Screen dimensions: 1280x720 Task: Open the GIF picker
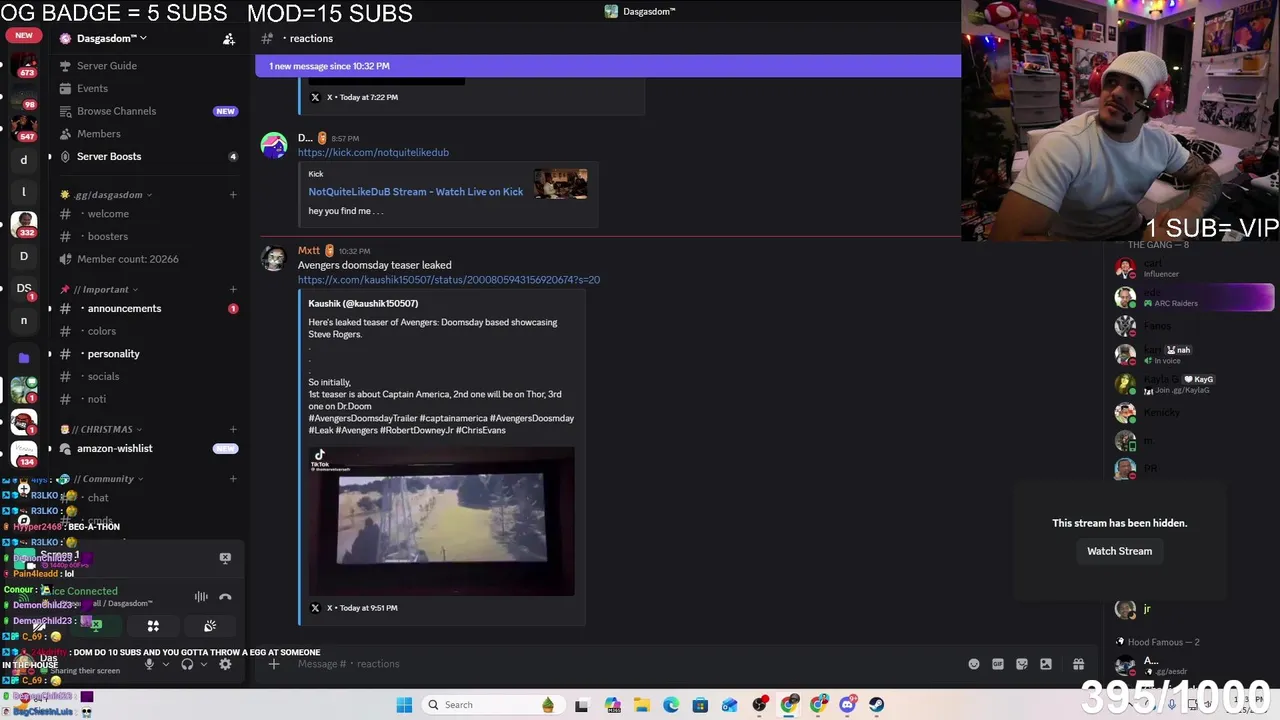click(997, 664)
